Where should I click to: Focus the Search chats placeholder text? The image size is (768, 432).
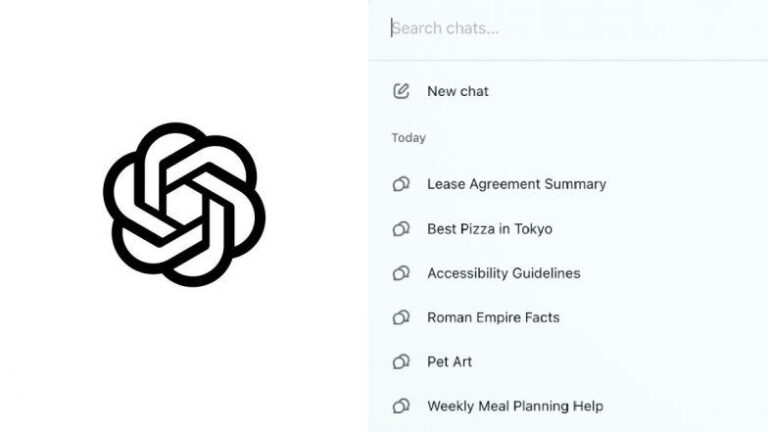click(x=446, y=28)
